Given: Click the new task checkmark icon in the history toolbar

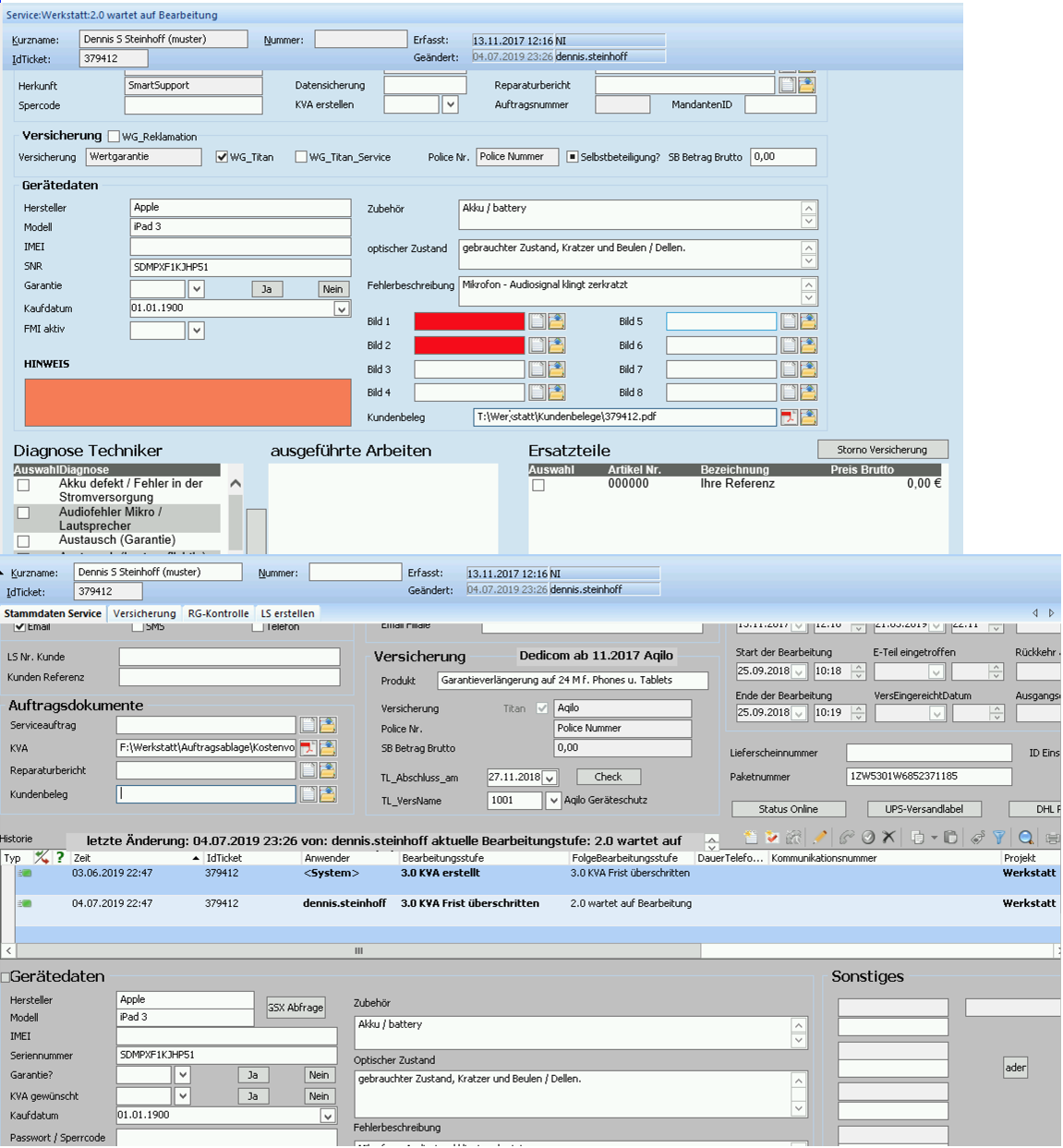Looking at the screenshot, I should click(772, 838).
